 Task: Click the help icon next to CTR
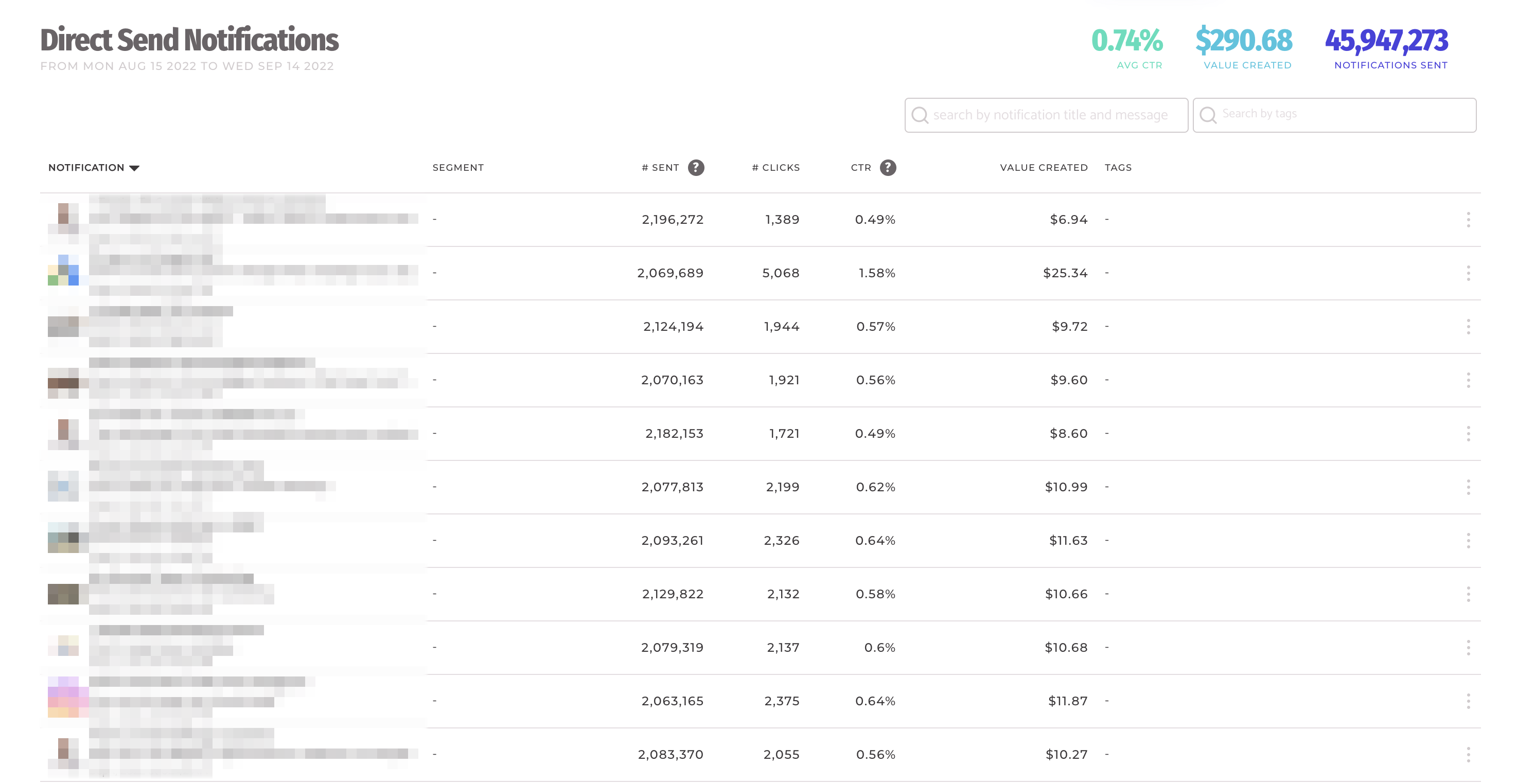(x=888, y=168)
